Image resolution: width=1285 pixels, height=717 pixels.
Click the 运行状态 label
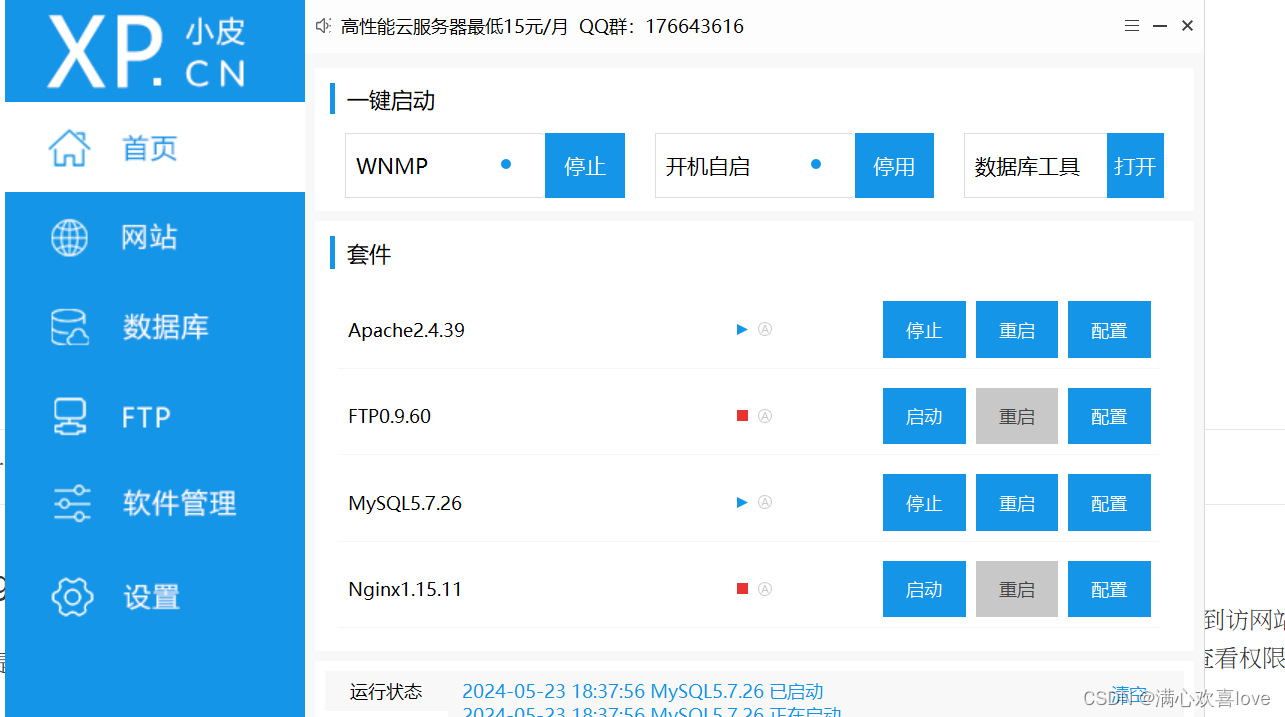click(x=386, y=691)
